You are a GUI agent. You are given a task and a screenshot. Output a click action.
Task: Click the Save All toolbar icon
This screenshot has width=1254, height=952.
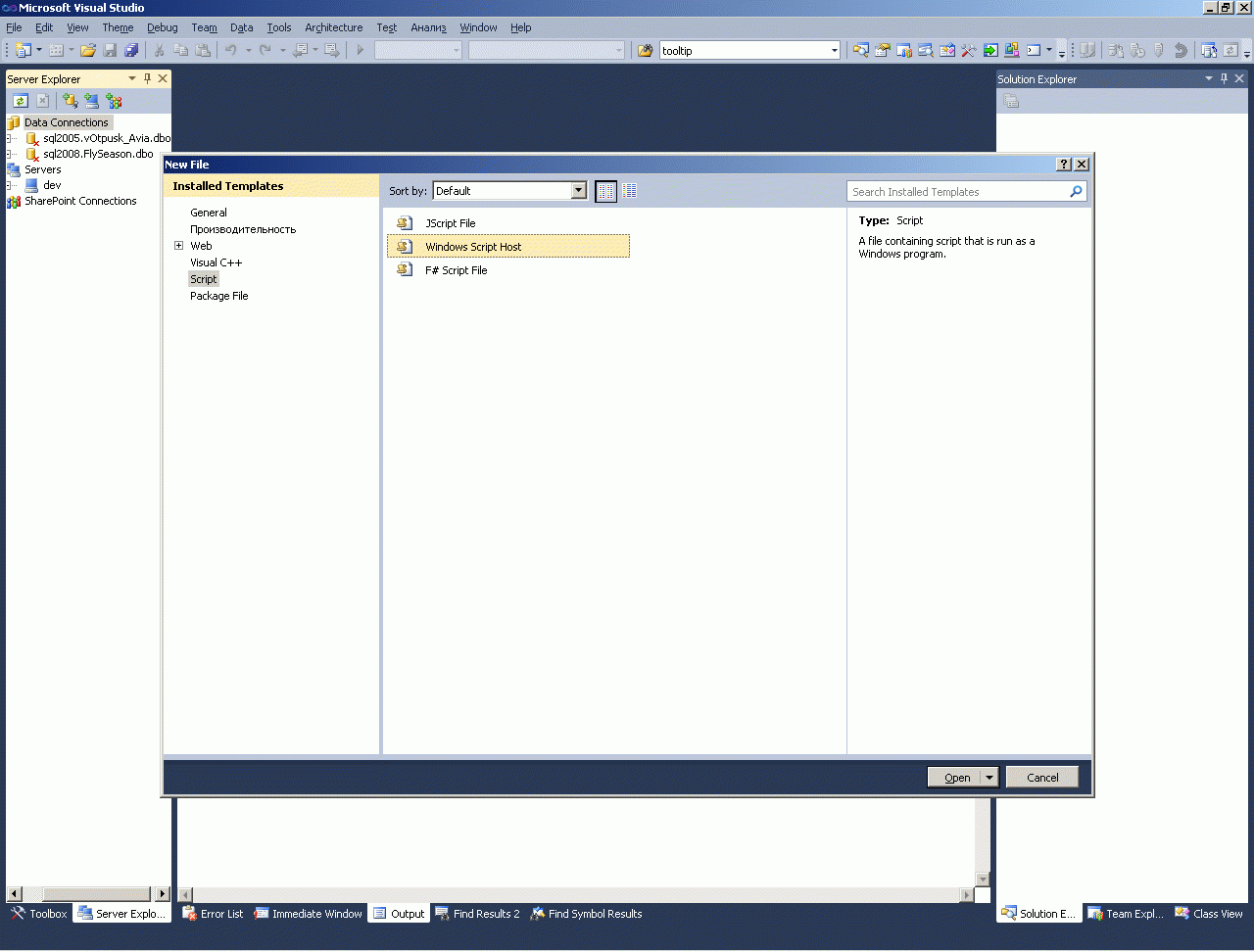click(131, 50)
